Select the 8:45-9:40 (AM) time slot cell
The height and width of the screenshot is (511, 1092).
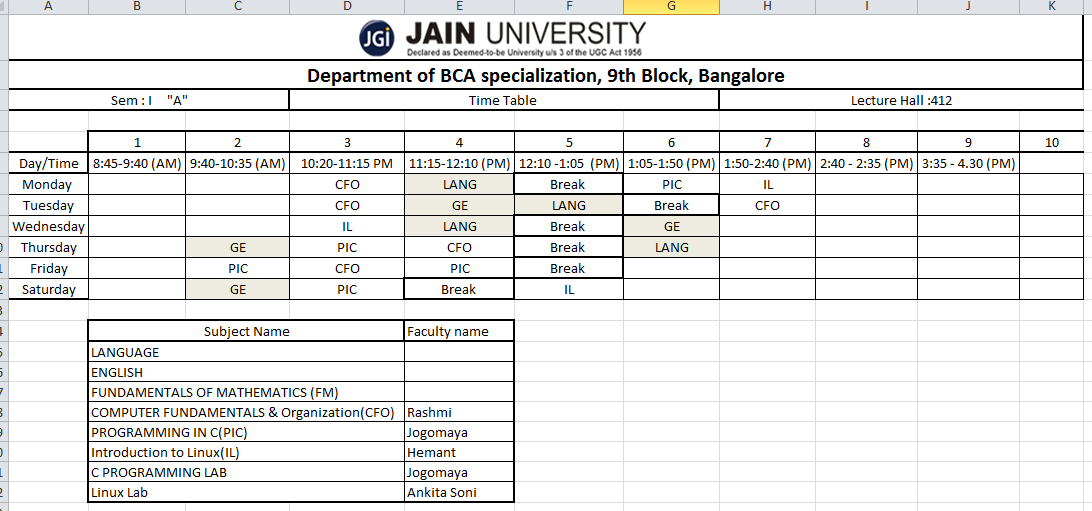point(137,164)
